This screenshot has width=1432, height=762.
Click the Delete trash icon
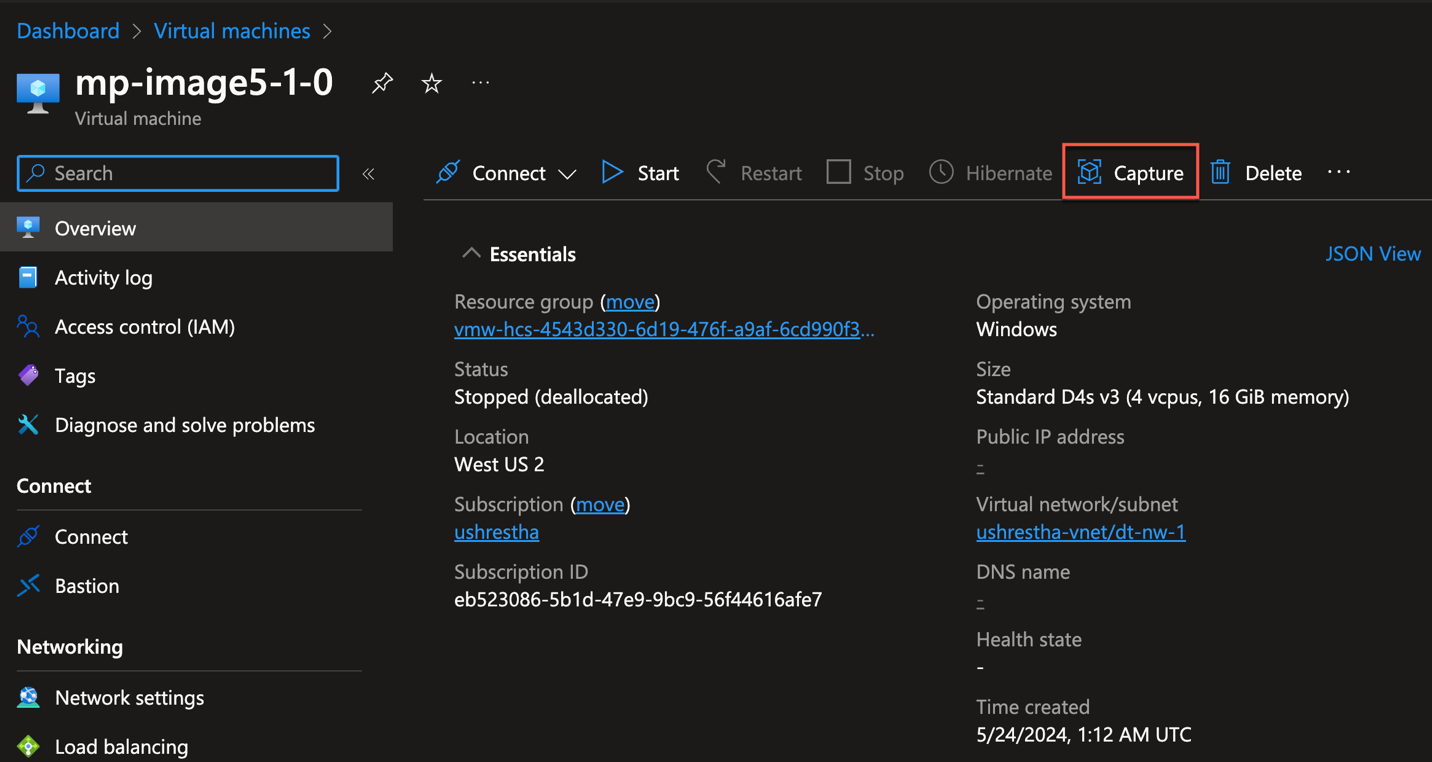1220,172
